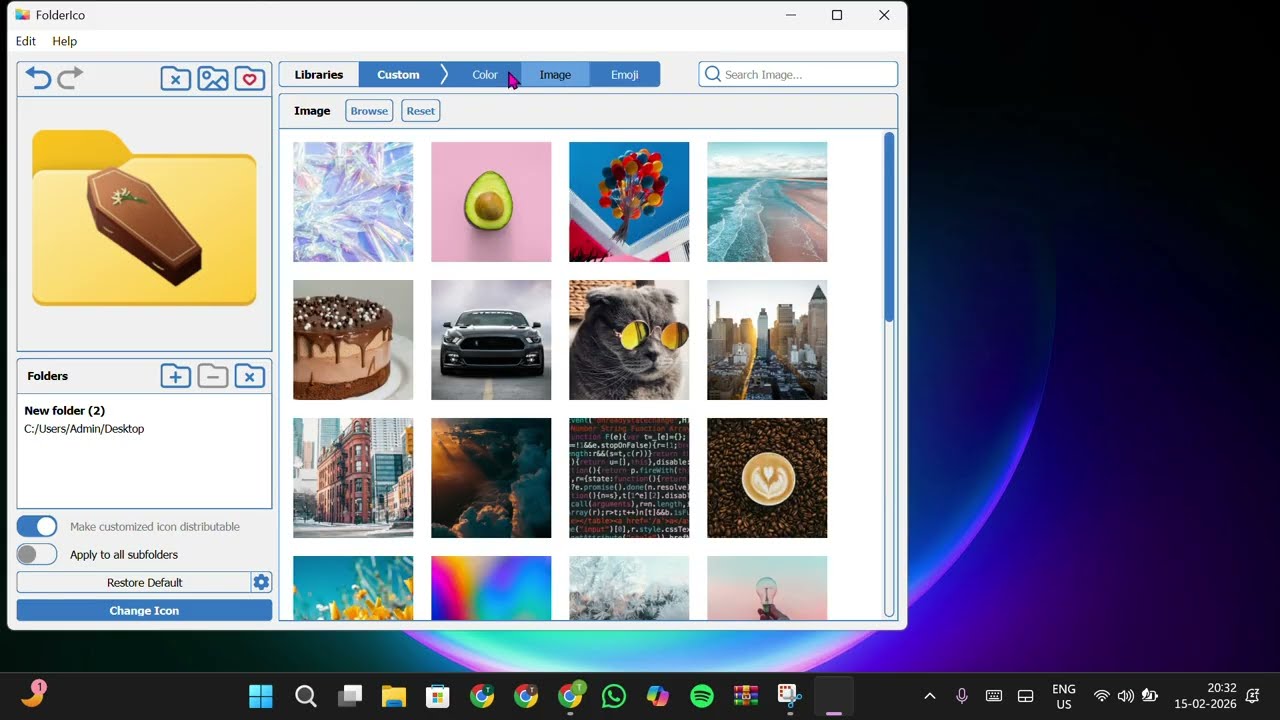Select the Custom tab
This screenshot has height=720, width=1280.
(x=398, y=74)
